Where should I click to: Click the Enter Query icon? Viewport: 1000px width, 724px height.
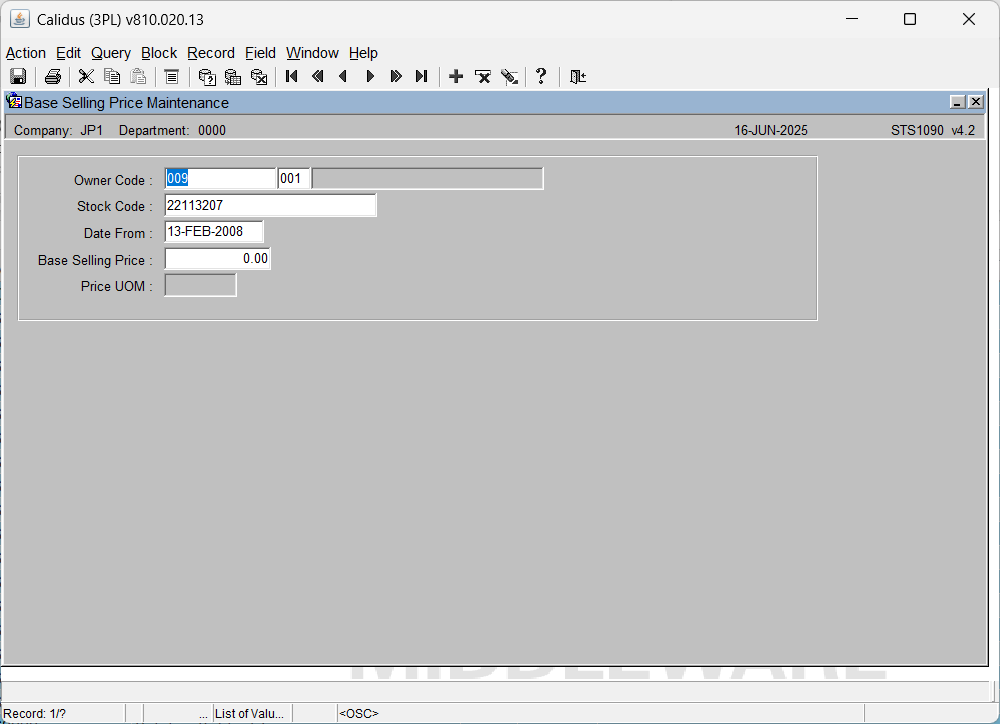pyautogui.click(x=207, y=77)
